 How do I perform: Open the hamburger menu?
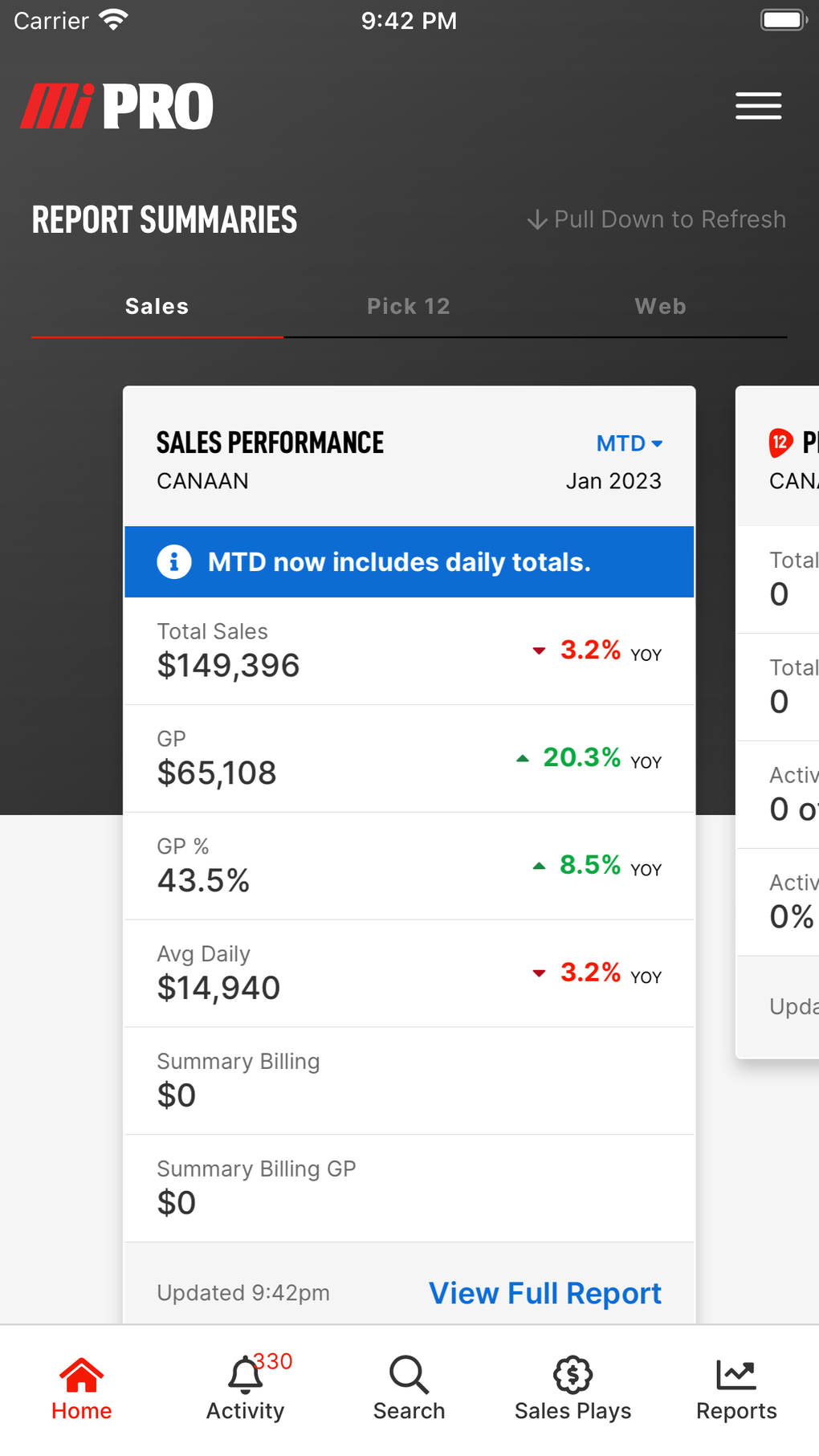click(x=758, y=106)
